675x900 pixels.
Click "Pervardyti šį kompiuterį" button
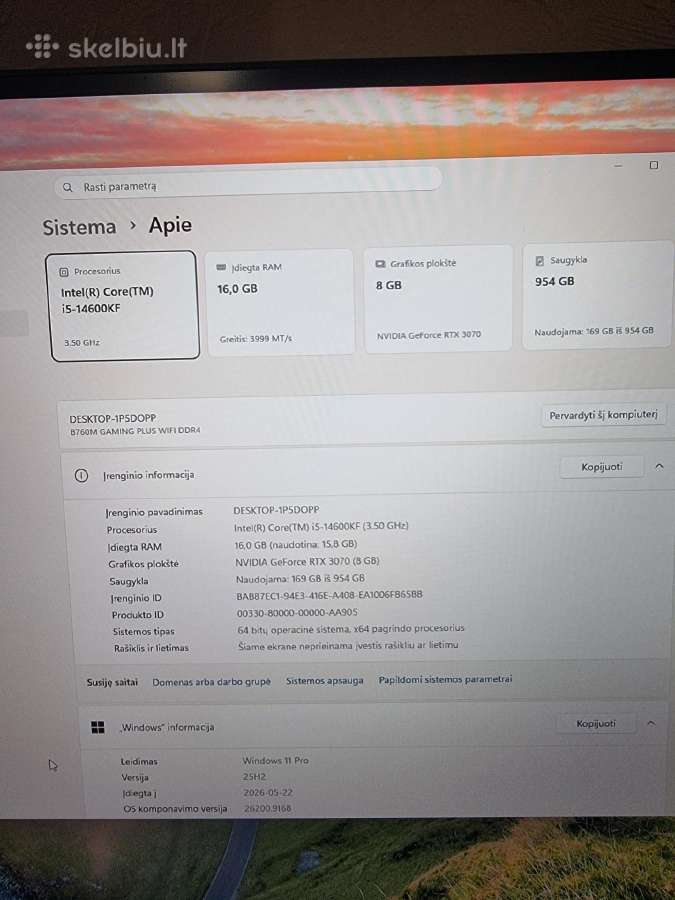603,415
